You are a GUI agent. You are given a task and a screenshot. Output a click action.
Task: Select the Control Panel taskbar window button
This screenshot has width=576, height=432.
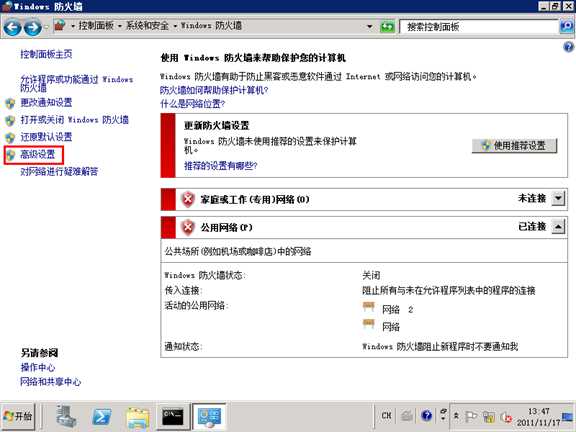(x=209, y=417)
